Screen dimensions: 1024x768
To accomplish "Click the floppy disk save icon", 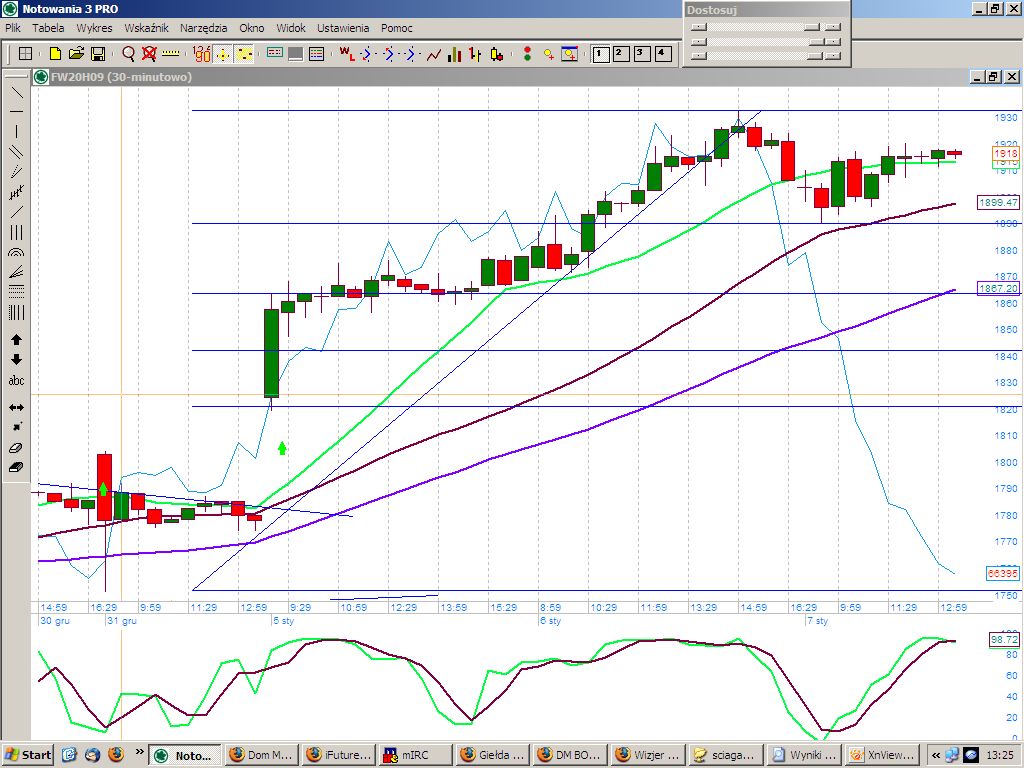I will click(x=98, y=54).
